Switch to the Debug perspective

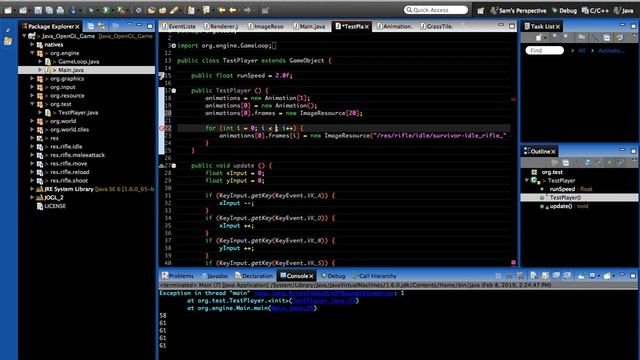click(564, 11)
